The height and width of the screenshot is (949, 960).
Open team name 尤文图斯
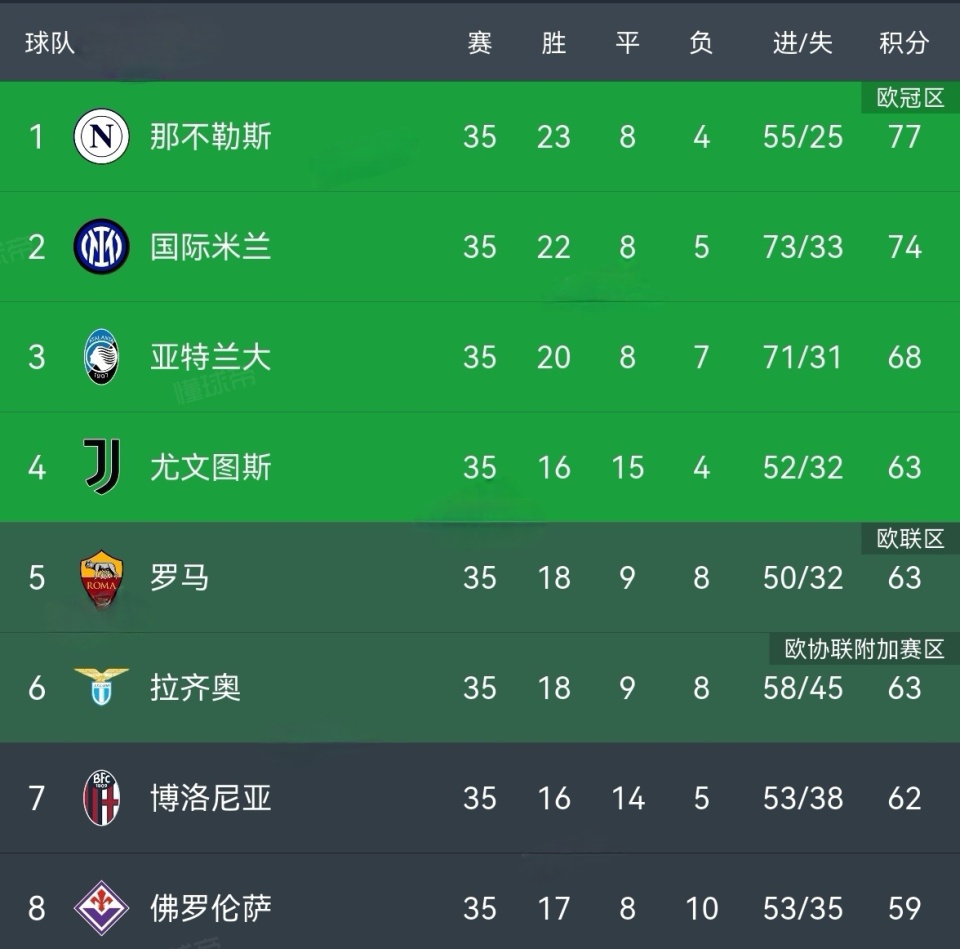210,467
